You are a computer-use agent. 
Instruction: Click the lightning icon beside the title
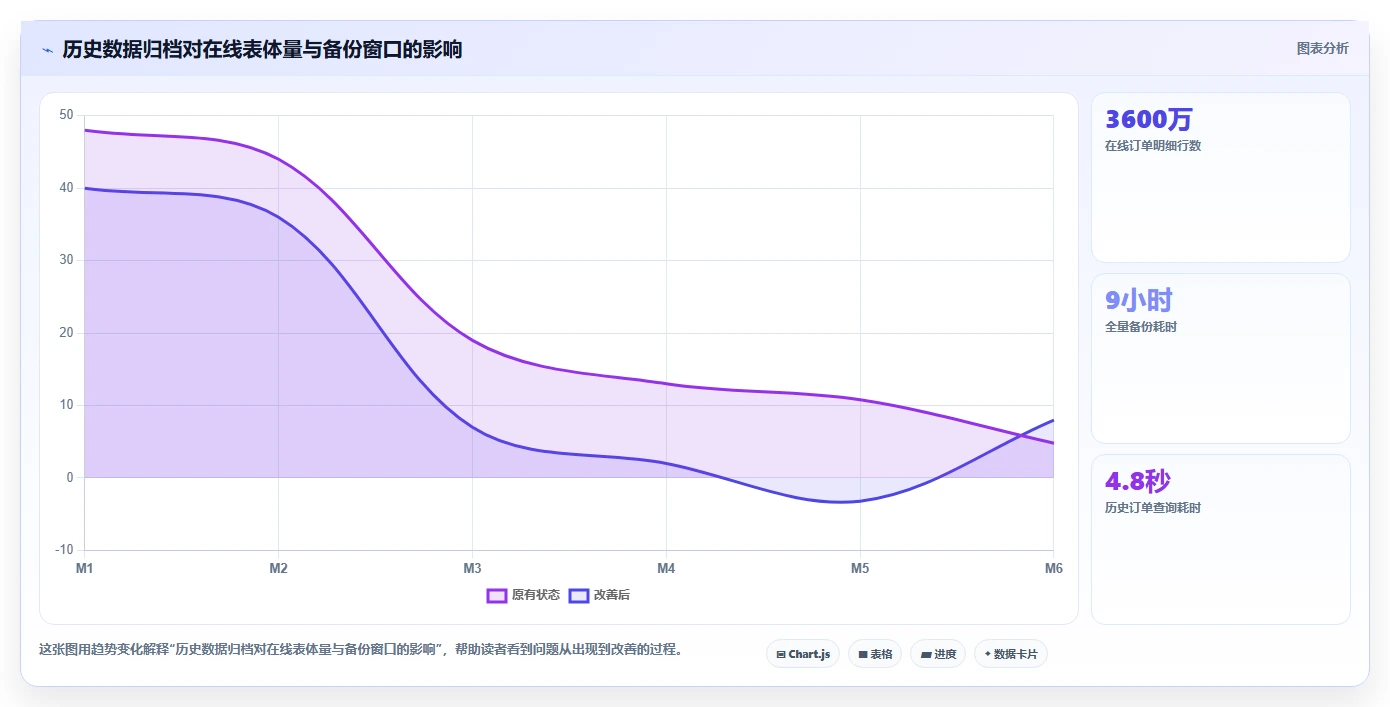coord(47,49)
